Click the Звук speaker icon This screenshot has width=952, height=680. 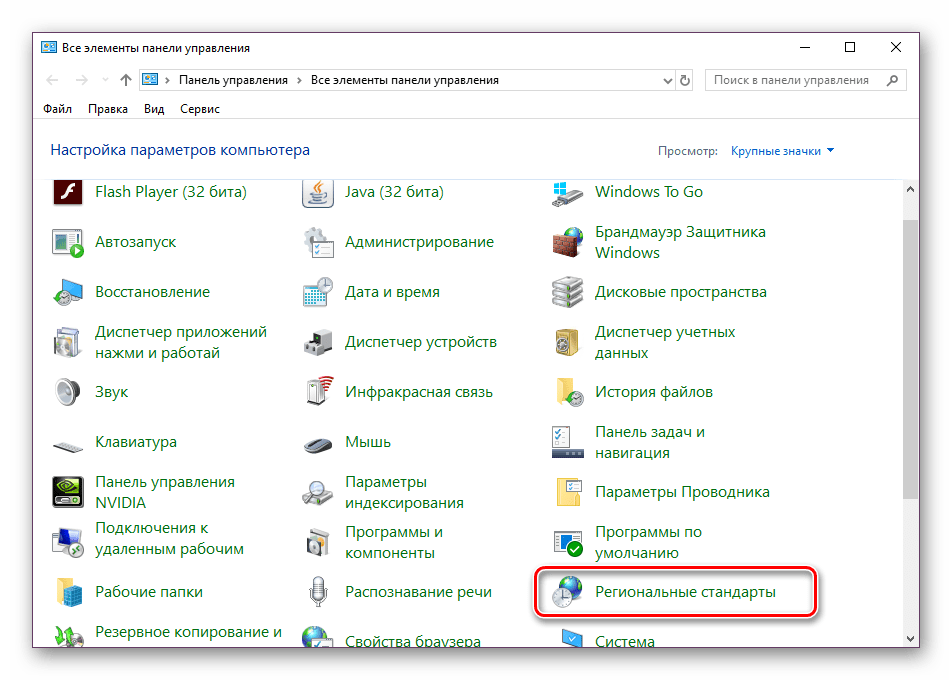click(x=67, y=392)
